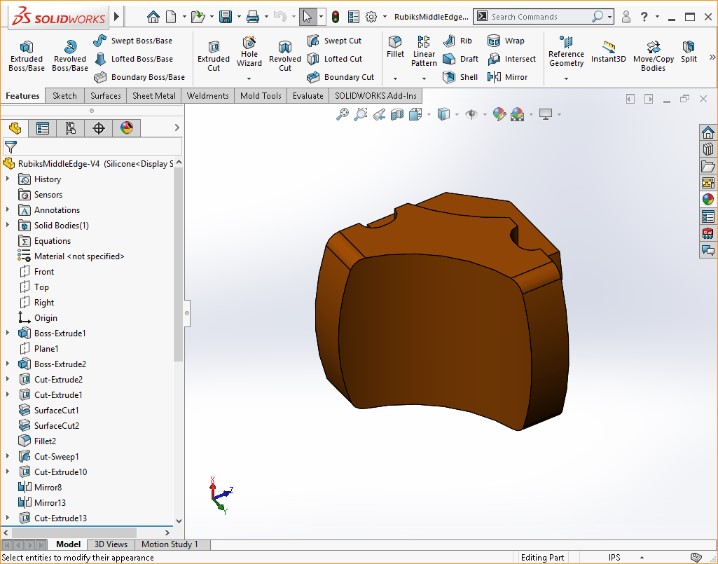This screenshot has width=718, height=564.
Task: Open the DimXpertManager tab
Action: [x=98, y=128]
